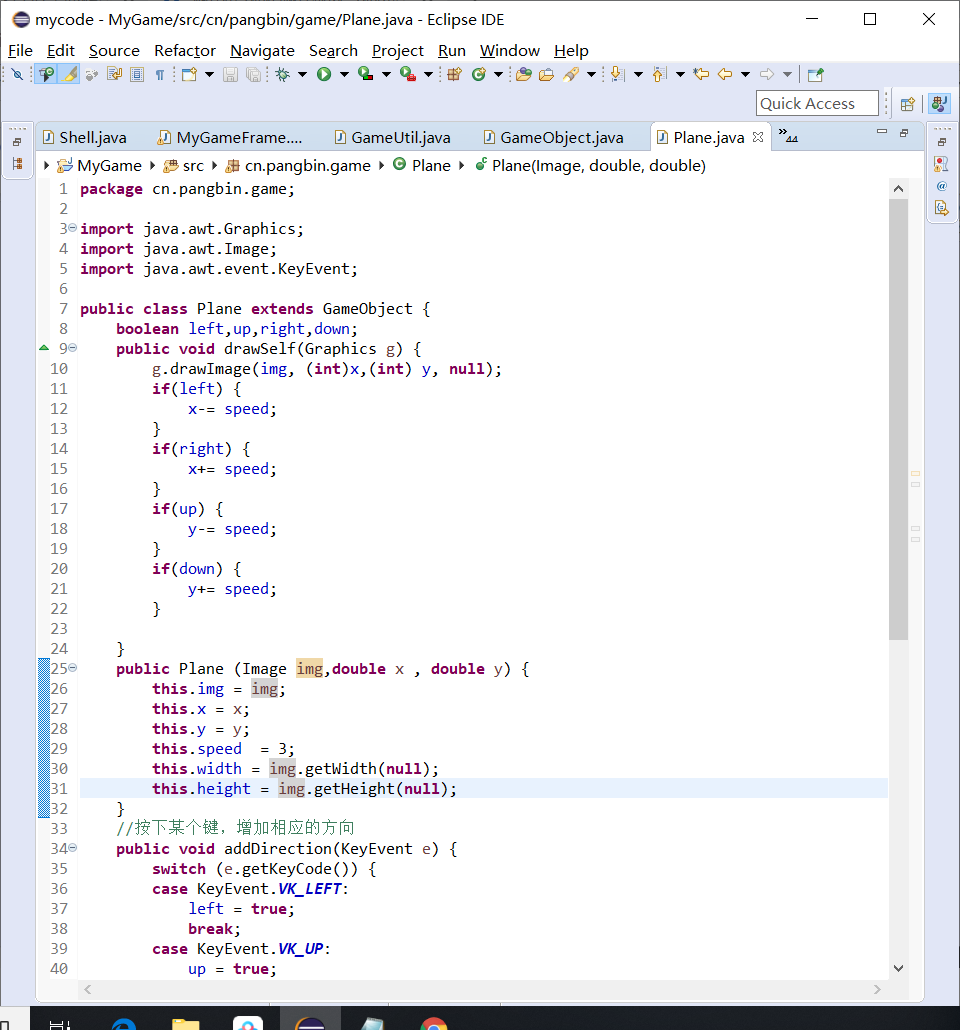This screenshot has width=960, height=1030.
Task: Toggle Block Selection Mode button
Action: [x=137, y=74]
